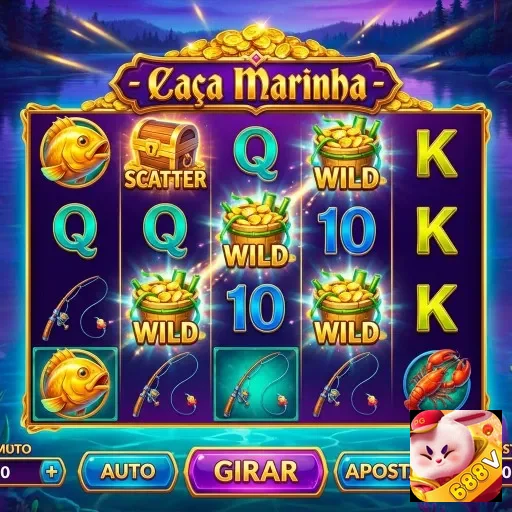Screen dimensions: 512x512
Task: Click the treasure chest SCATTER symbol
Action: pyautogui.click(x=165, y=155)
